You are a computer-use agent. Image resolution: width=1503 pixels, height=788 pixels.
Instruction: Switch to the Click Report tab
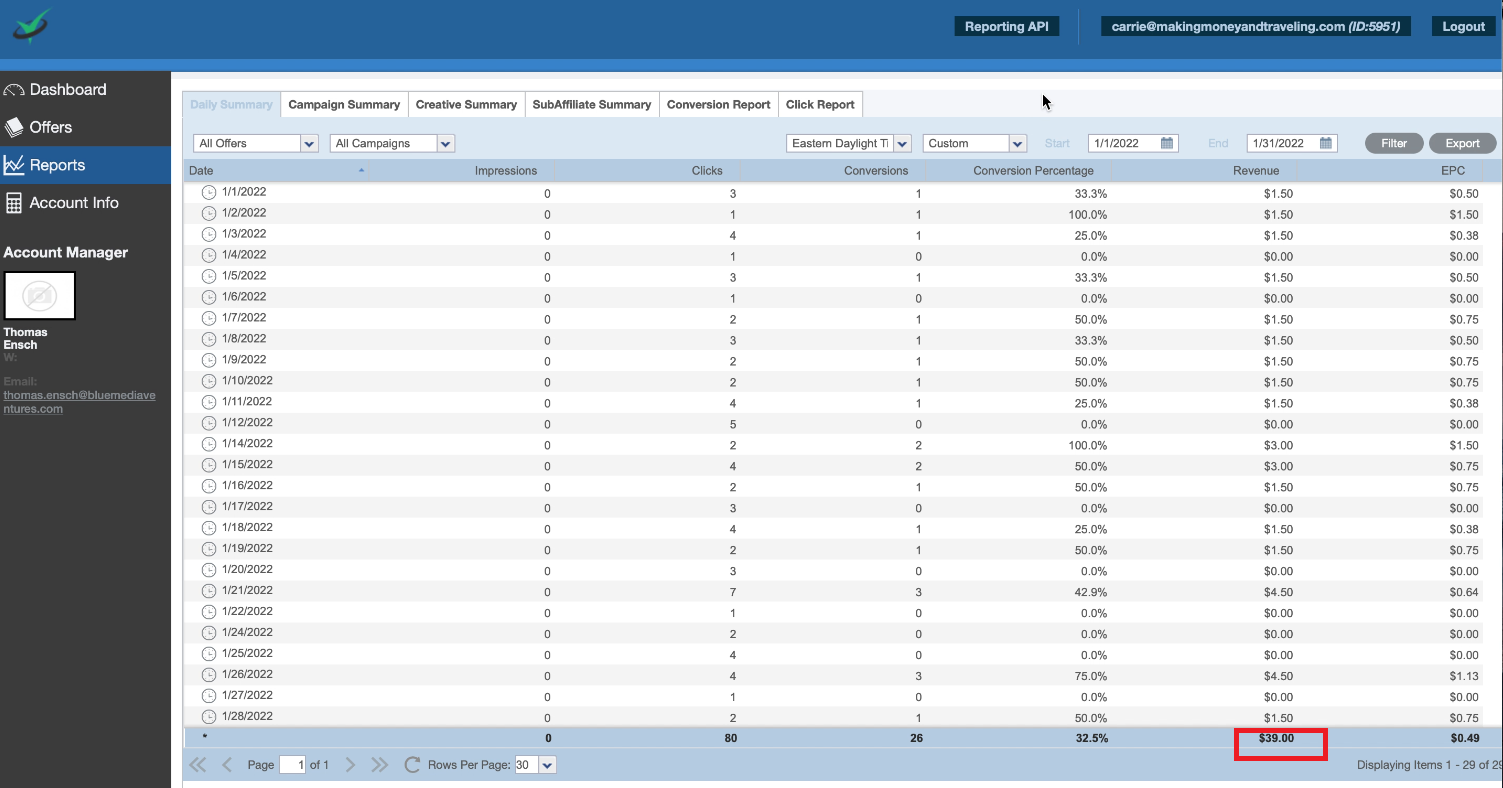coord(820,104)
